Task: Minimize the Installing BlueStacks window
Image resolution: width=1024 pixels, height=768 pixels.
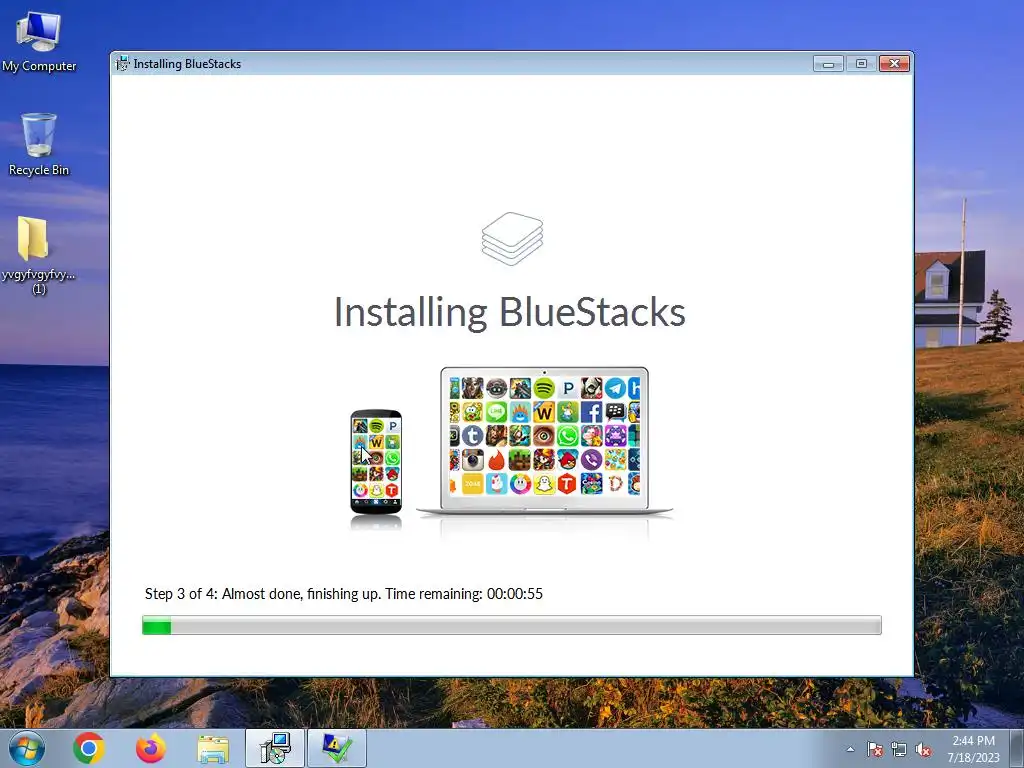Action: coord(828,63)
